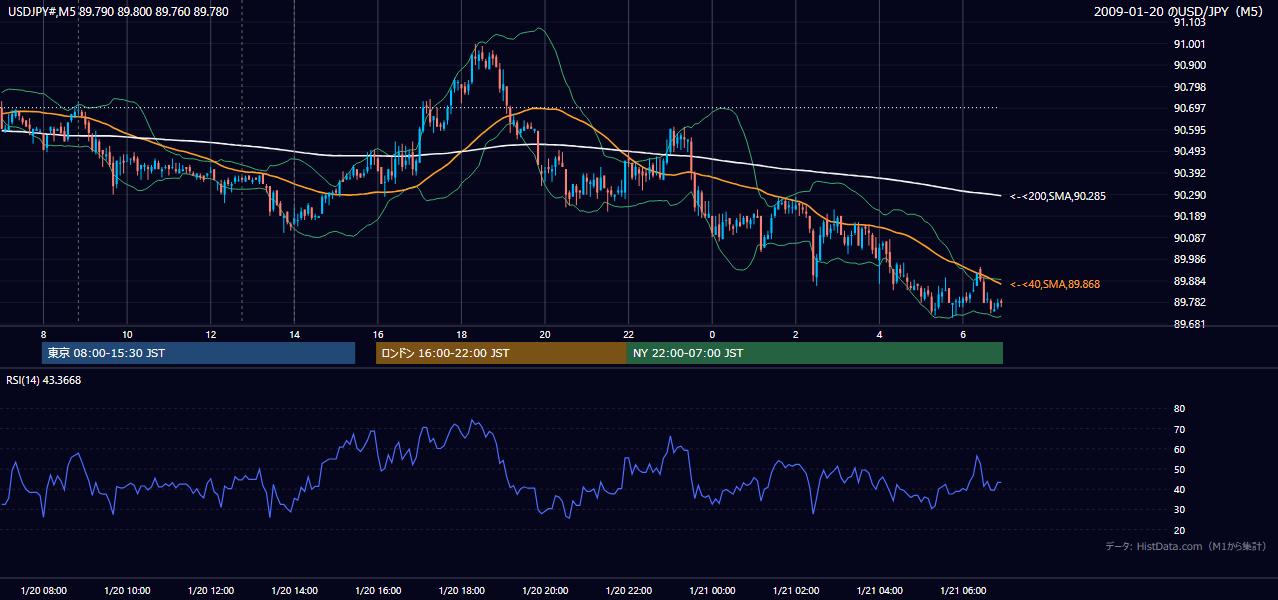Click RSI scale value 40
The height and width of the screenshot is (600, 1278).
(1179, 490)
